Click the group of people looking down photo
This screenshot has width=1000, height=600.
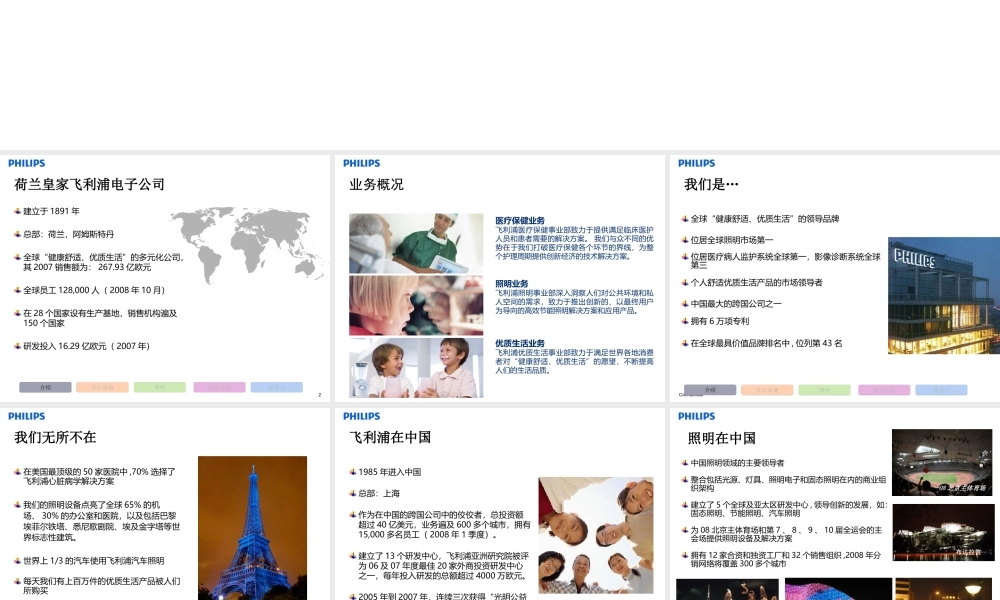coord(596,536)
